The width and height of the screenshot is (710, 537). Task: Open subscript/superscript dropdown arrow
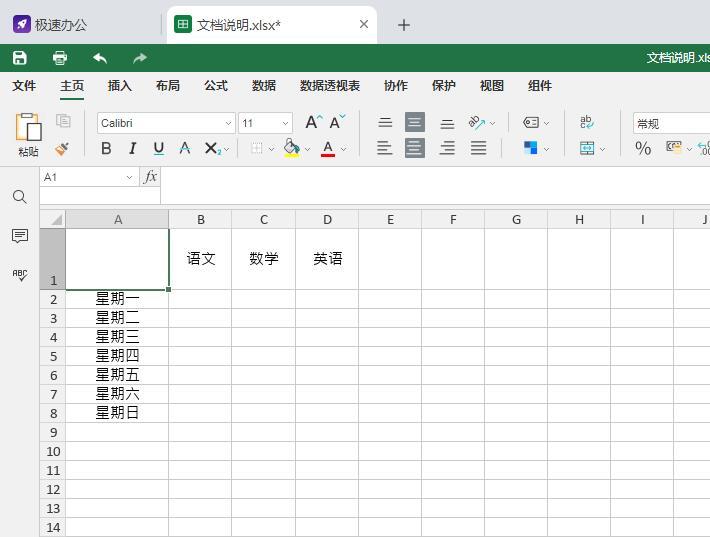pyautogui.click(x=226, y=149)
